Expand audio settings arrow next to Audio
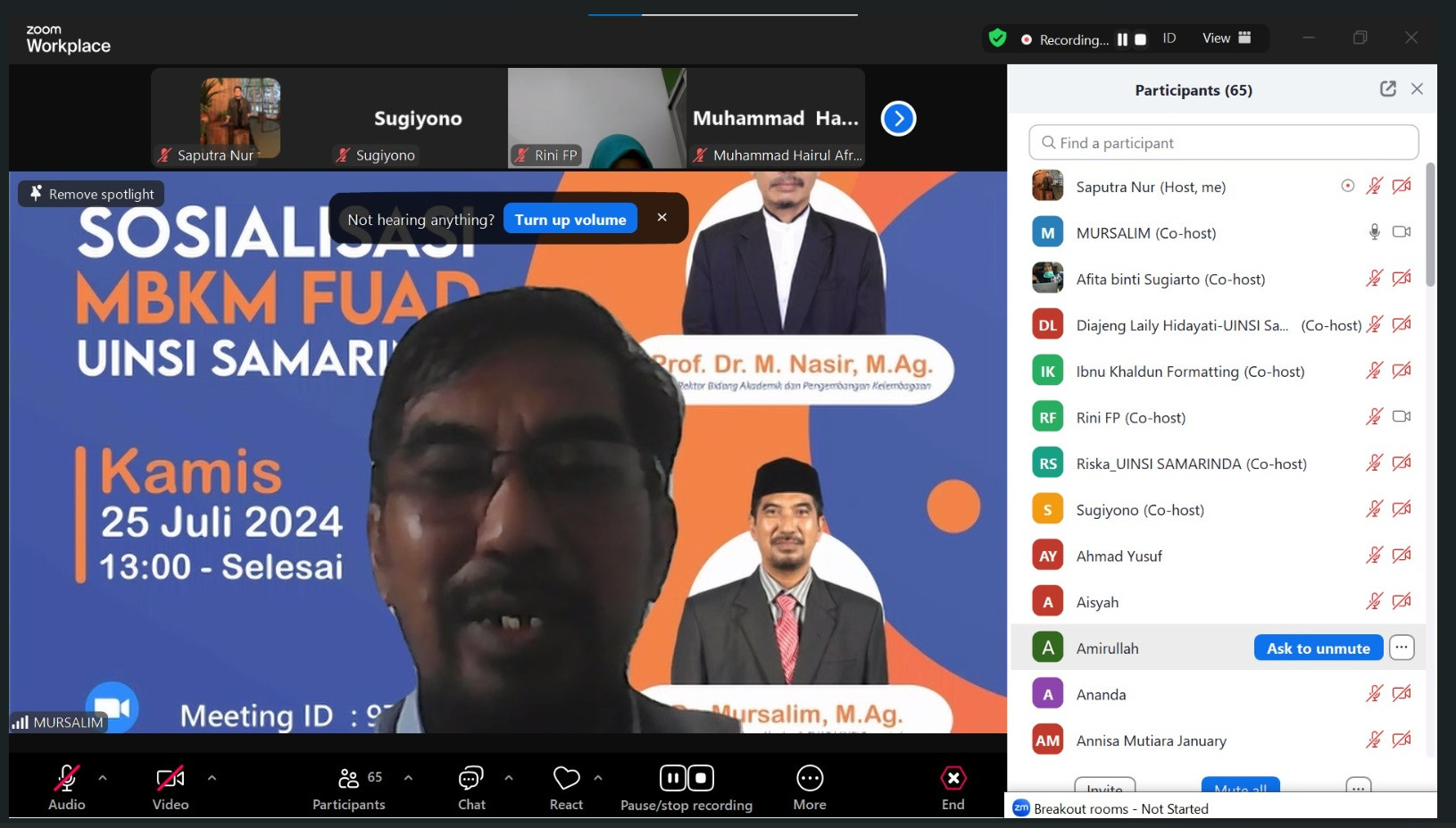Screen dimensions: 1456x828 pyautogui.click(x=103, y=778)
